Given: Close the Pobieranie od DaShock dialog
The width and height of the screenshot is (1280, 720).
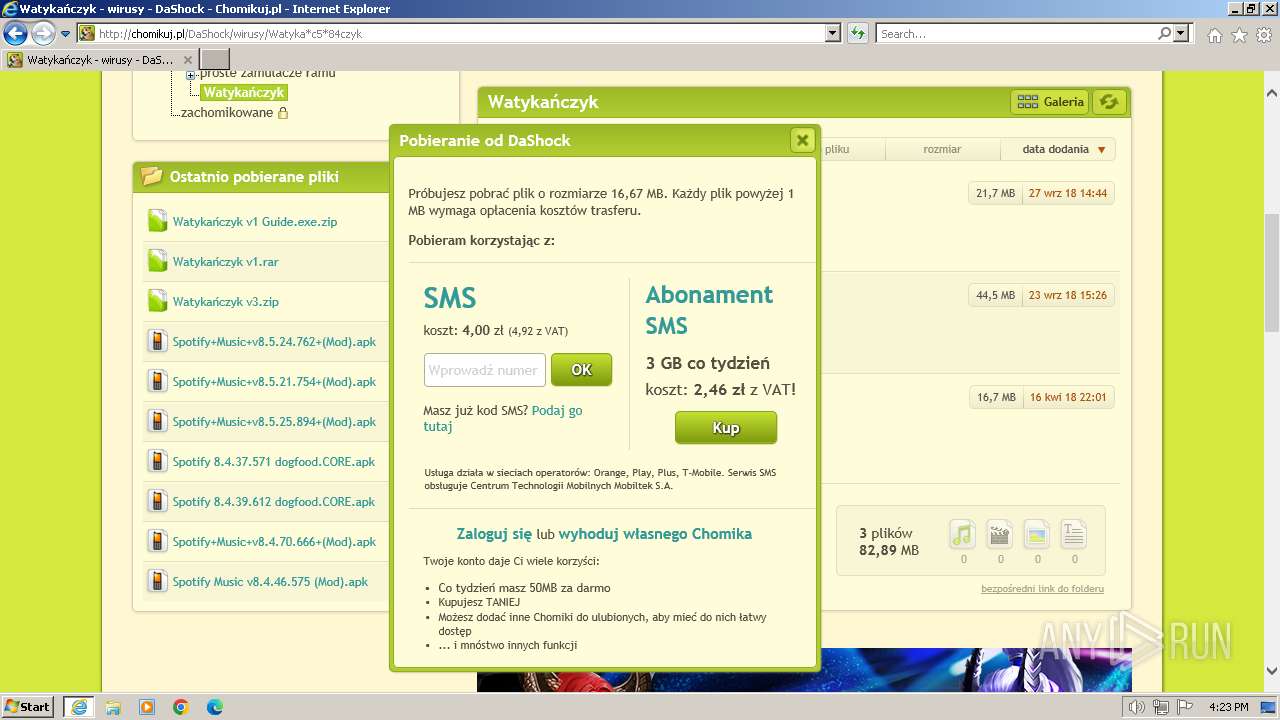Looking at the screenshot, I should (x=802, y=140).
